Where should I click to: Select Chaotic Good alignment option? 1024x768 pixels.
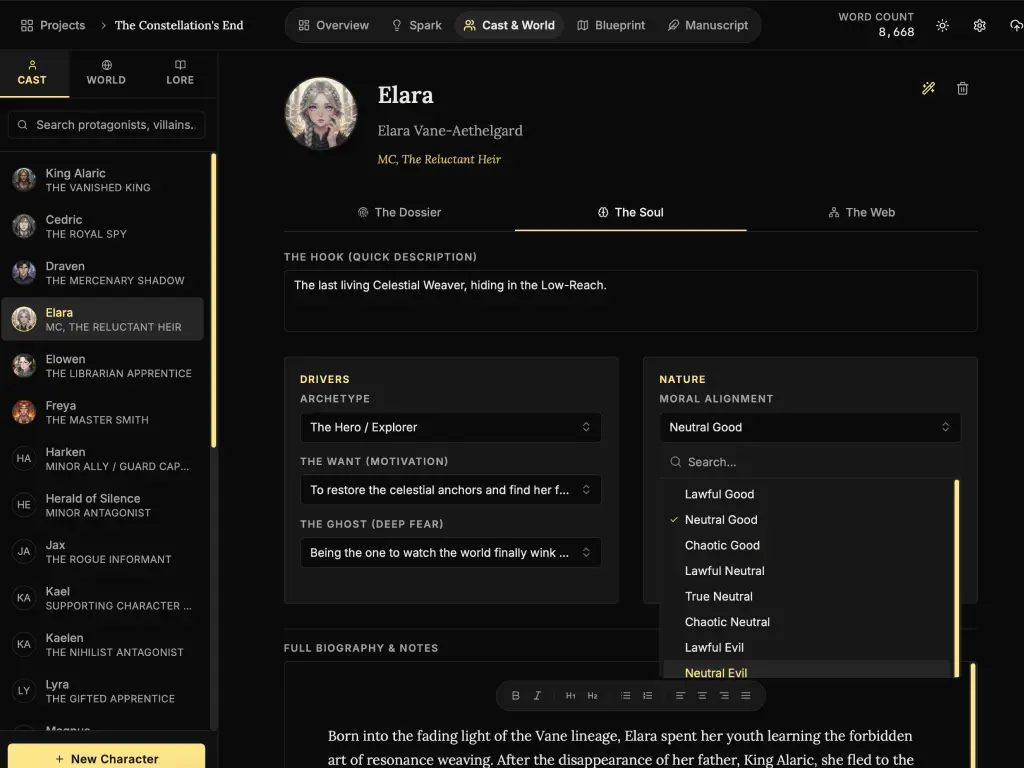pyautogui.click(x=722, y=545)
